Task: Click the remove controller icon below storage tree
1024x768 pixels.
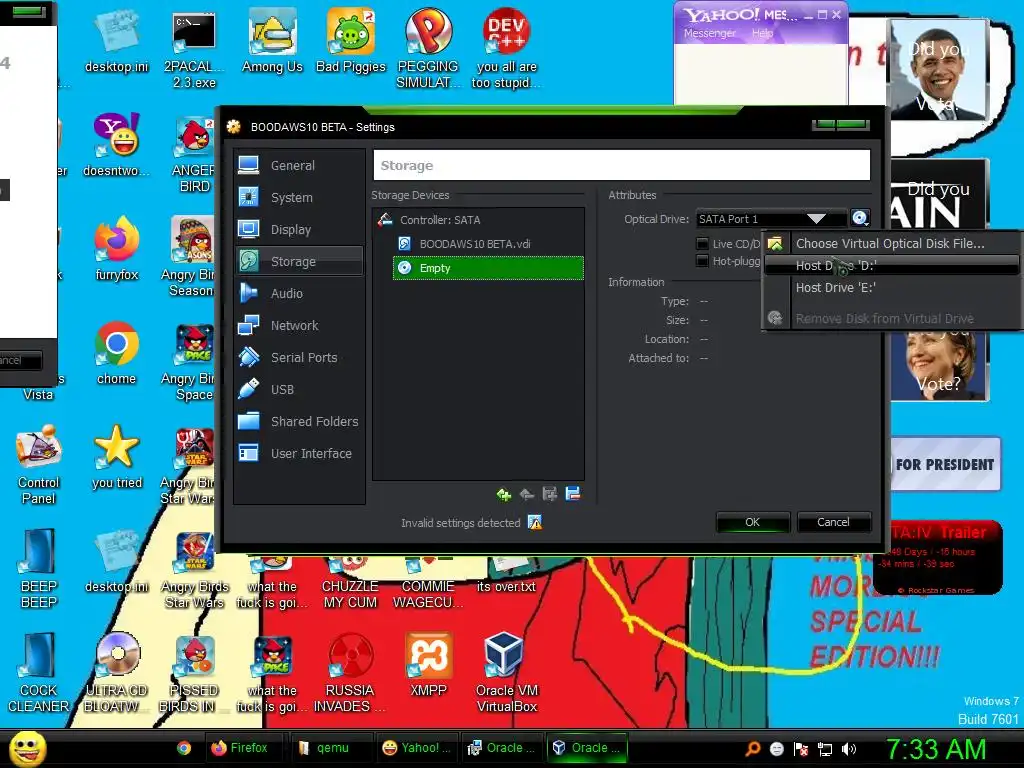Action: [526, 494]
